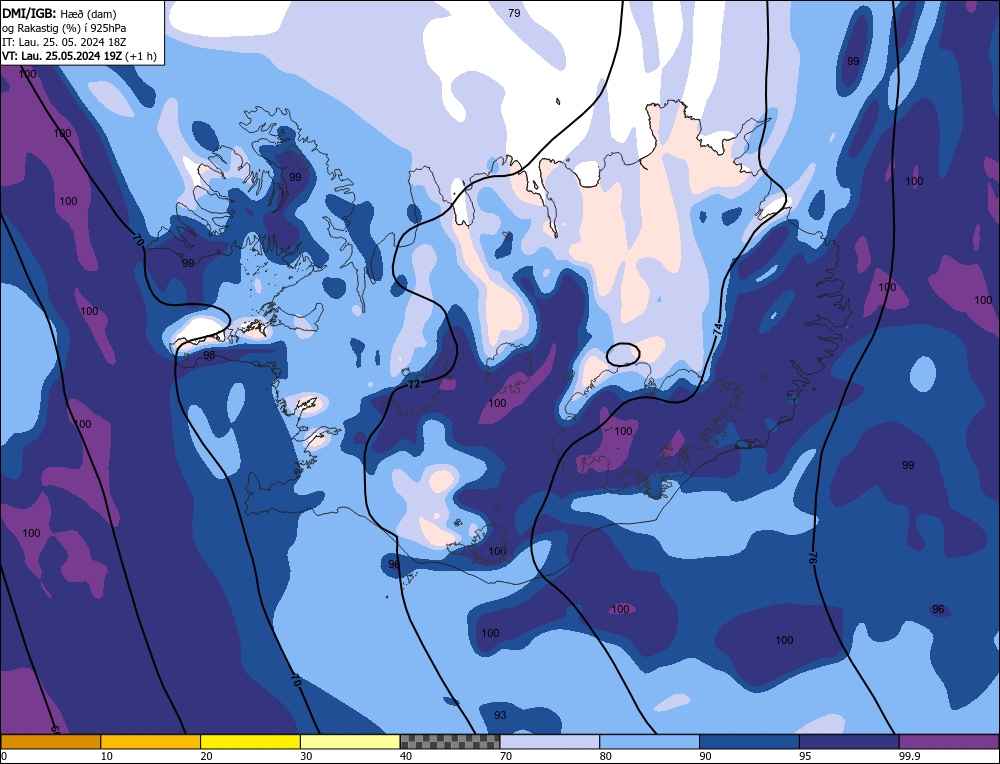Click the light blue 80-90 legend swatch
This screenshot has height=764, width=1000.
[x=649, y=741]
